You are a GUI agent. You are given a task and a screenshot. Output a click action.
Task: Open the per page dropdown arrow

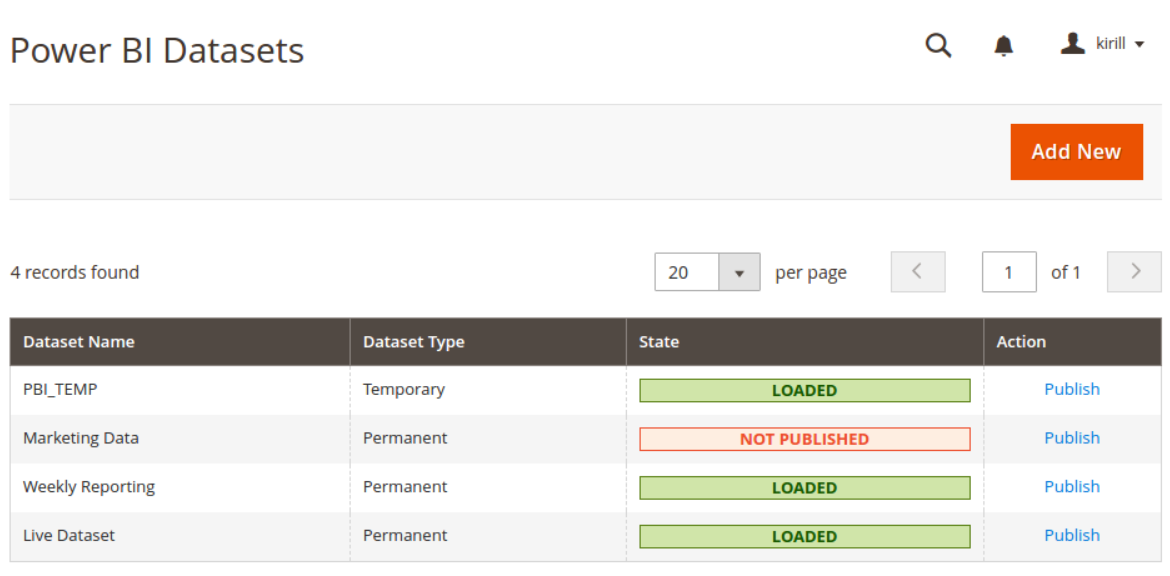point(740,272)
